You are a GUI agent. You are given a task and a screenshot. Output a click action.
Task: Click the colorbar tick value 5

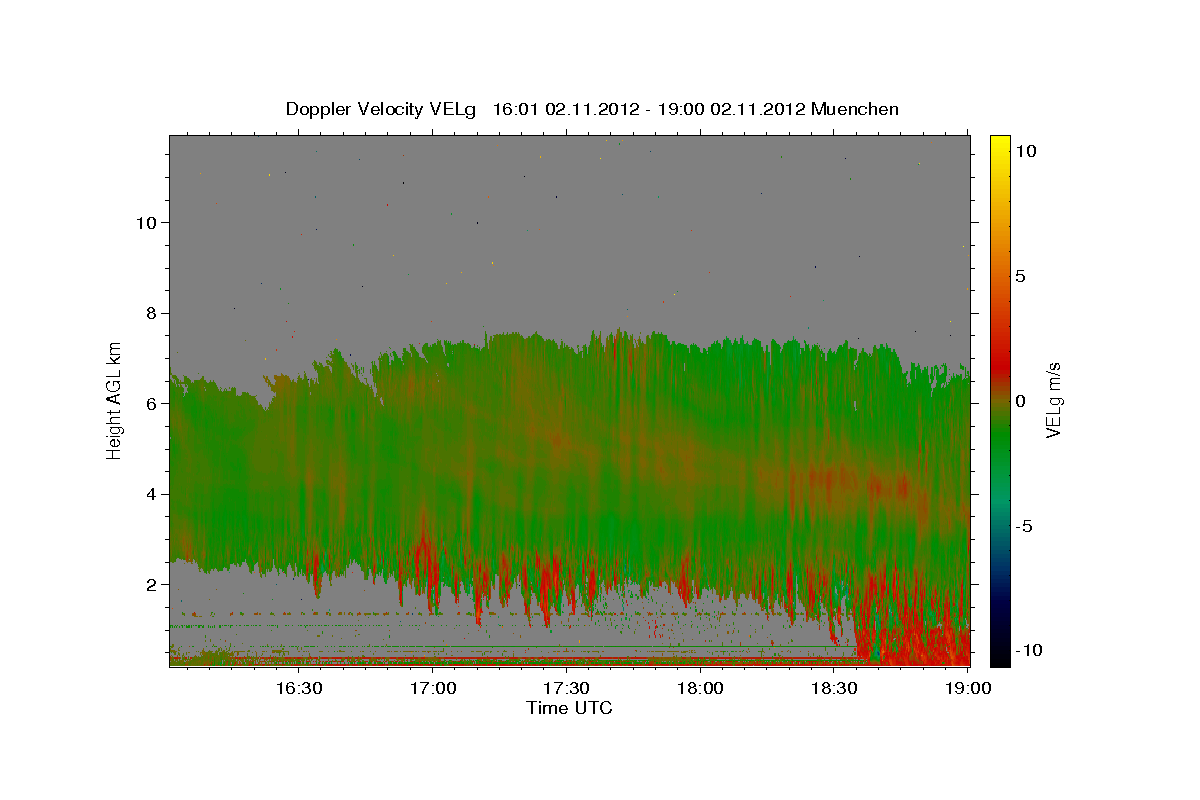click(1020, 276)
